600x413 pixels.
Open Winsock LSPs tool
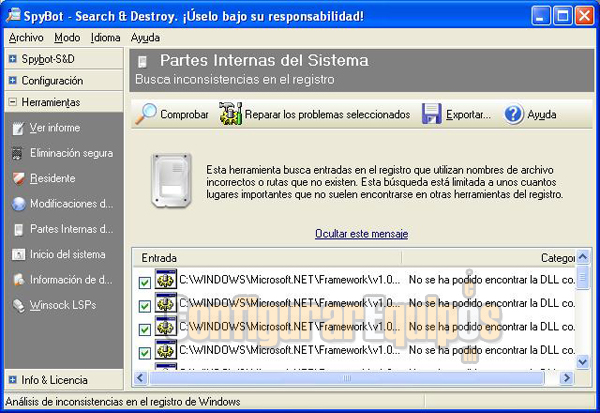63,305
